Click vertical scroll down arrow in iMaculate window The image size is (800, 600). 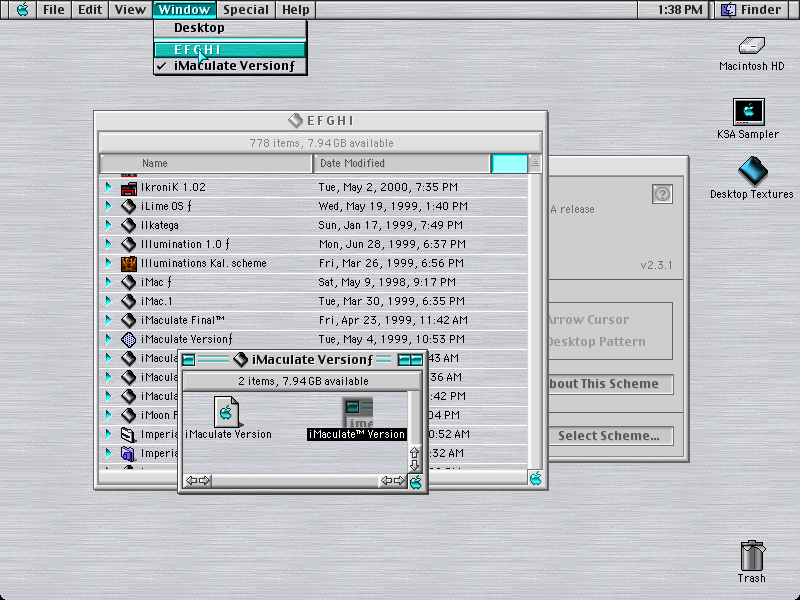414,465
